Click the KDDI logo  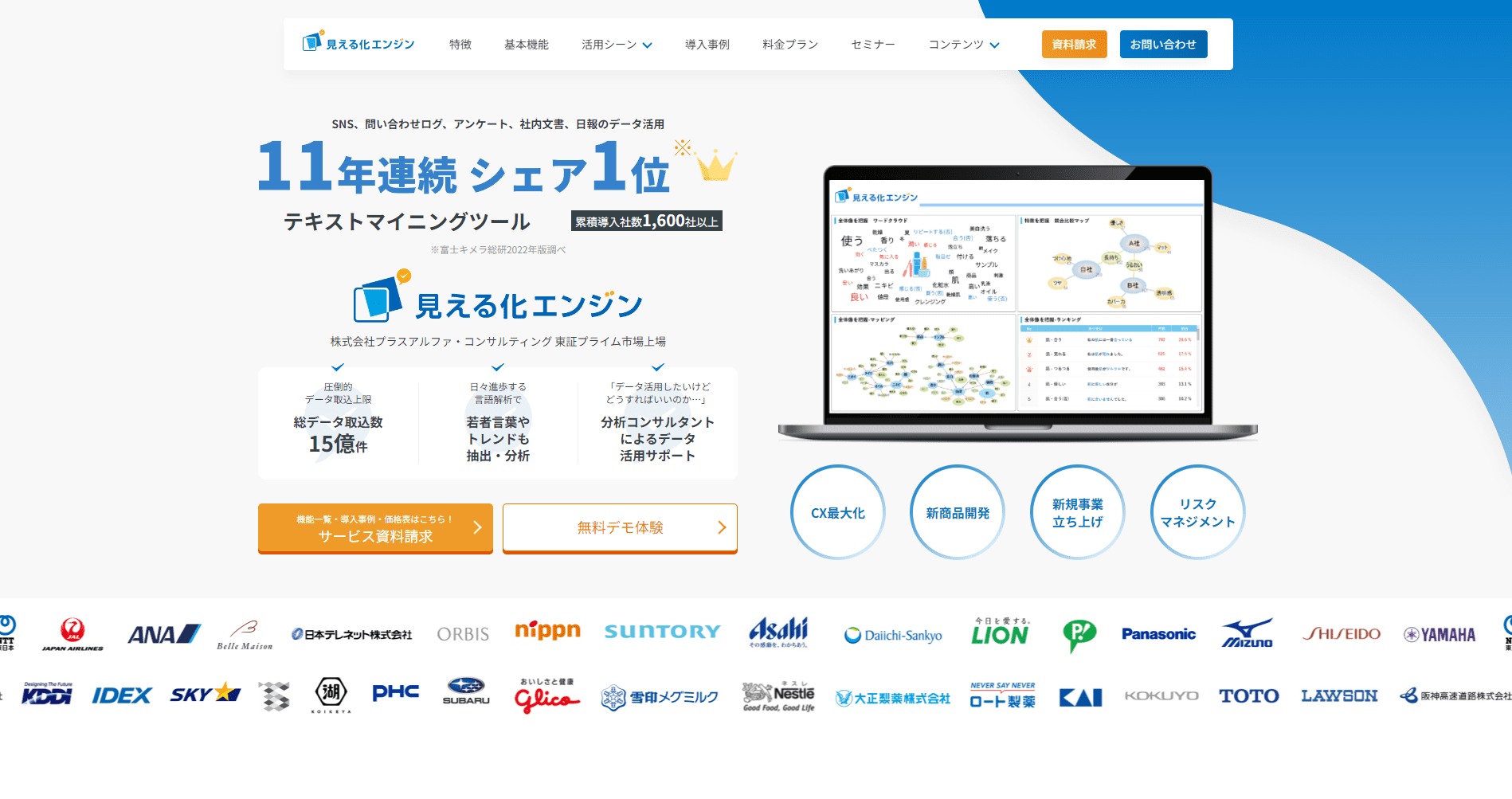coord(47,694)
